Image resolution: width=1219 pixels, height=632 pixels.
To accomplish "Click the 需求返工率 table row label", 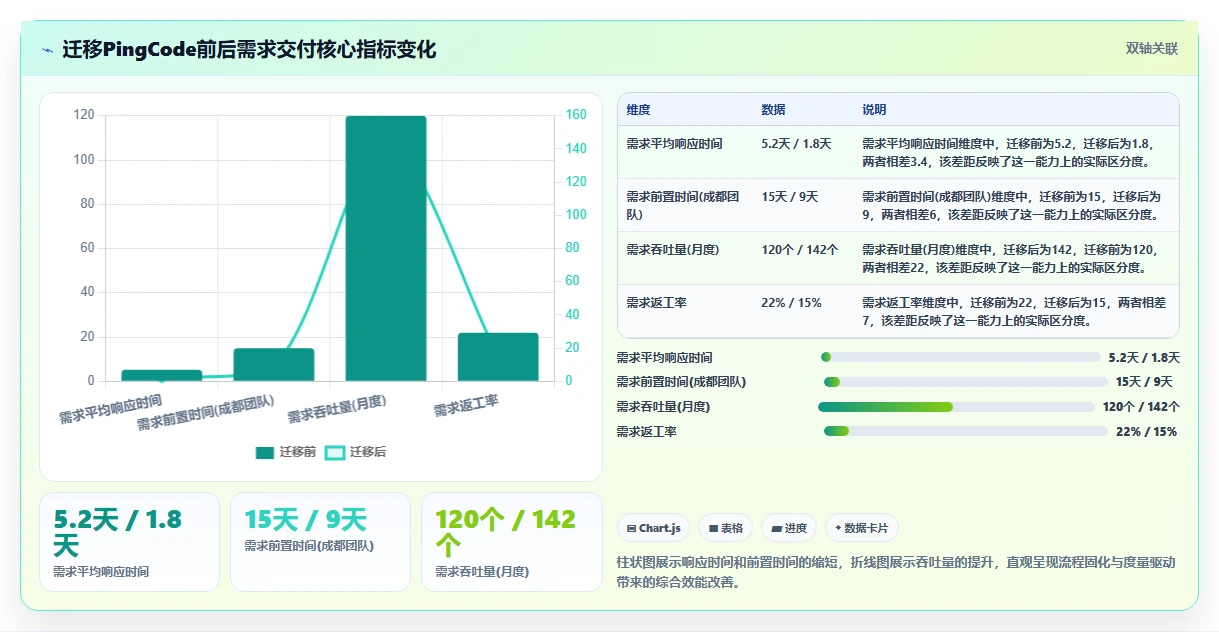I will (656, 303).
